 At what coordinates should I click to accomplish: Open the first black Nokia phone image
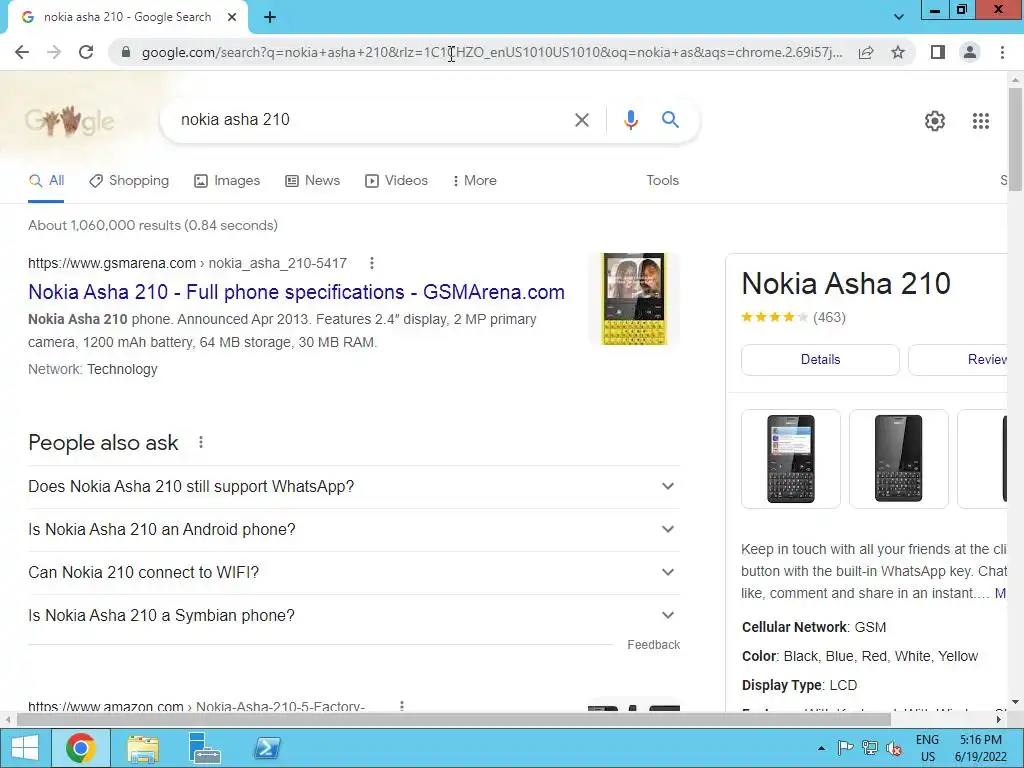click(791, 458)
